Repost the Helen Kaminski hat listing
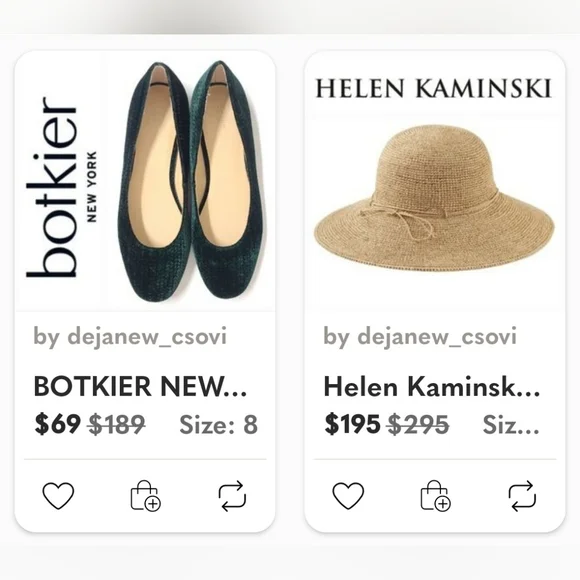 522,496
